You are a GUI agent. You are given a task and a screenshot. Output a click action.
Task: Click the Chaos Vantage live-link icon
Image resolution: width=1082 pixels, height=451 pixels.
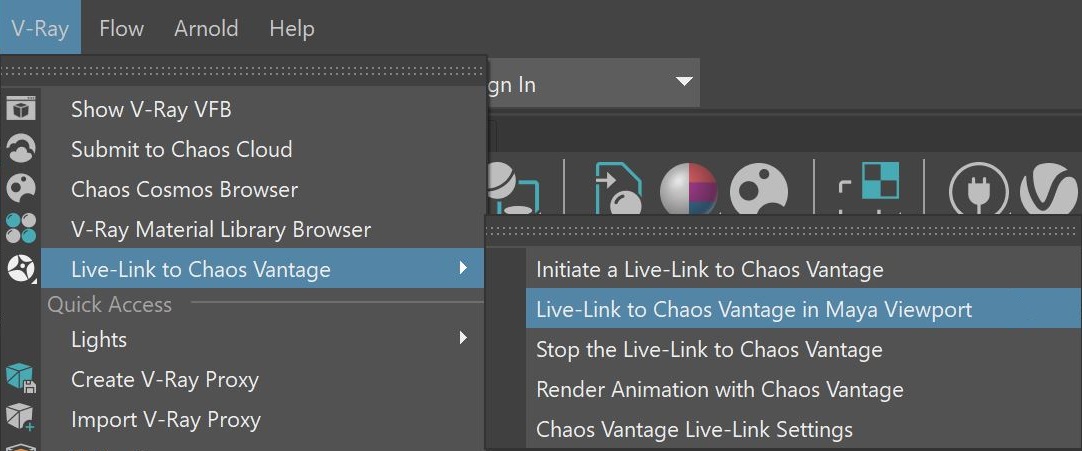(x=21, y=268)
